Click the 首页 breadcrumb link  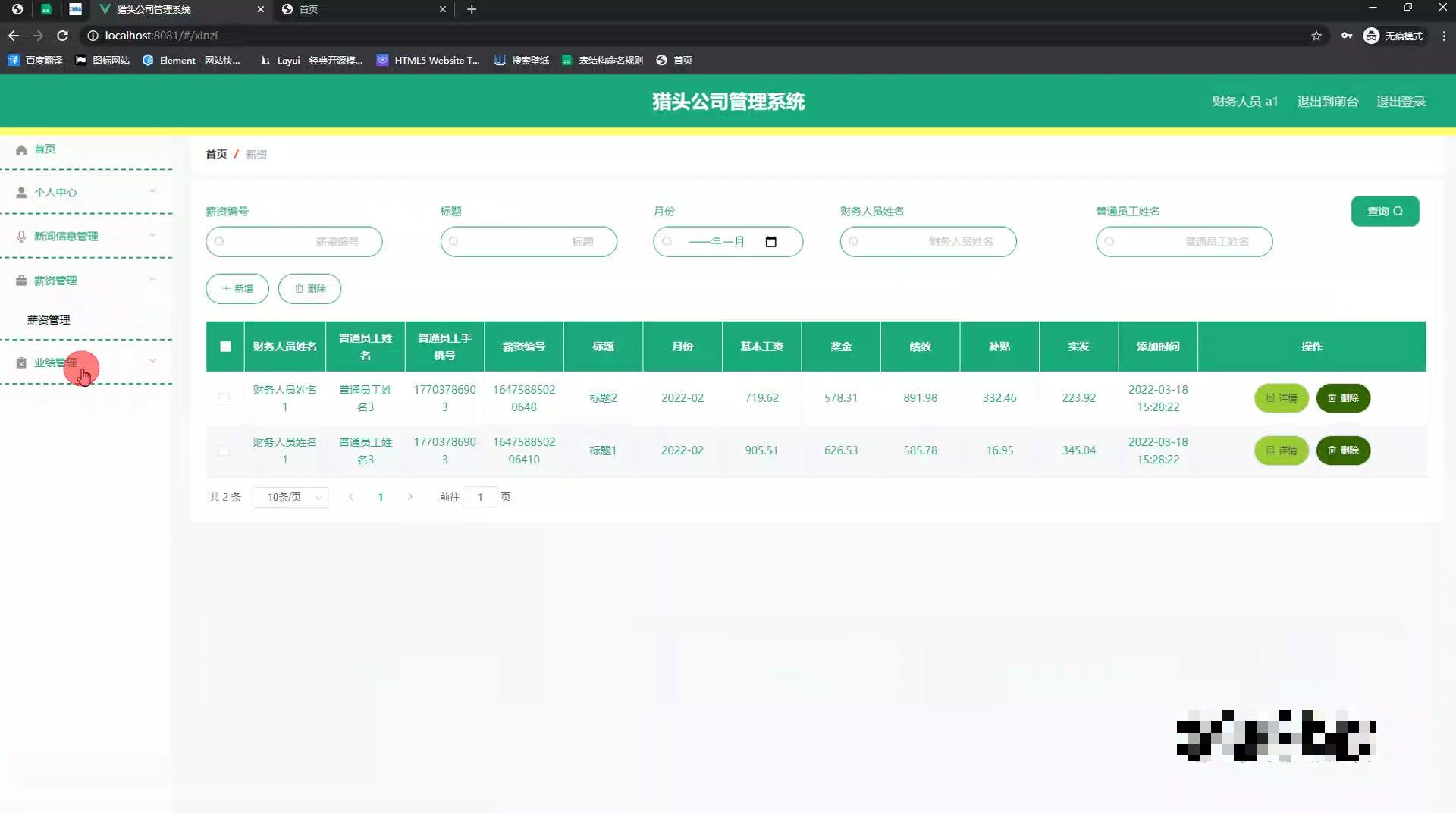(216, 154)
